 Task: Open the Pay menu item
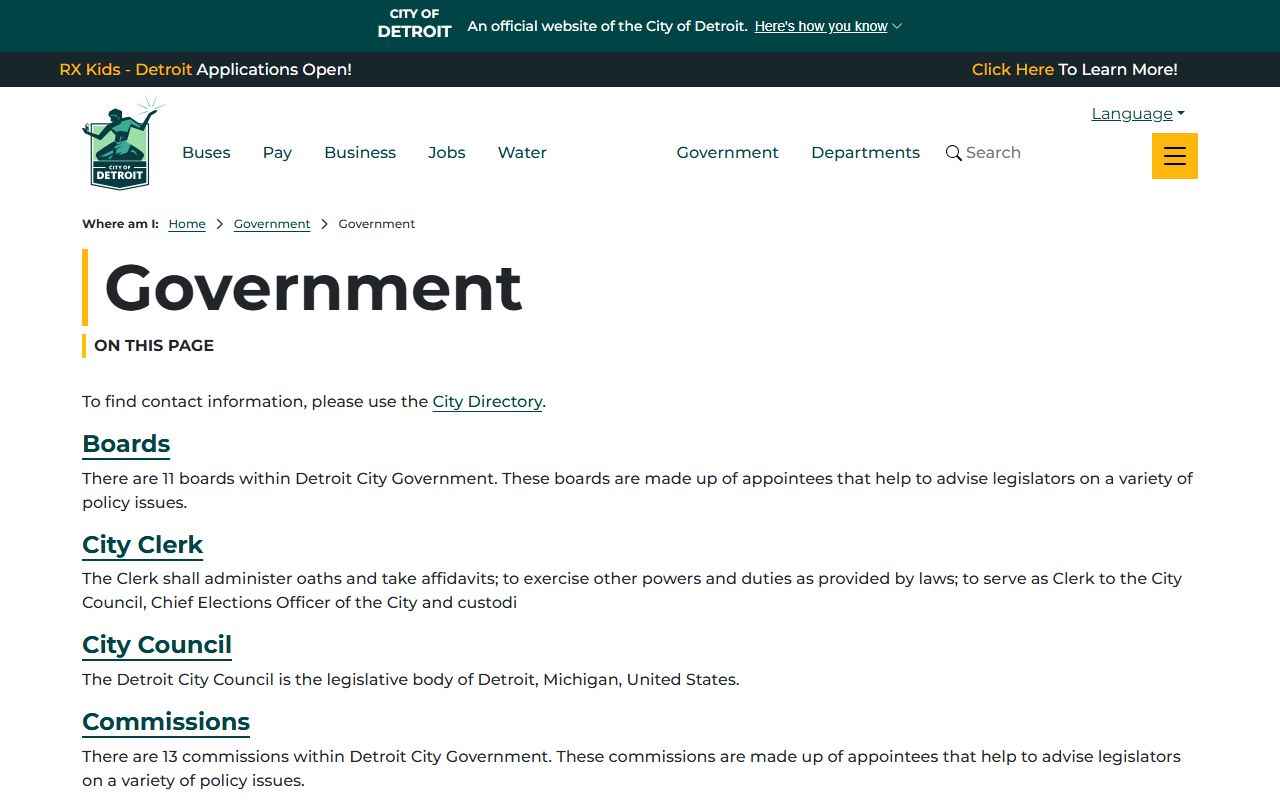coord(277,153)
